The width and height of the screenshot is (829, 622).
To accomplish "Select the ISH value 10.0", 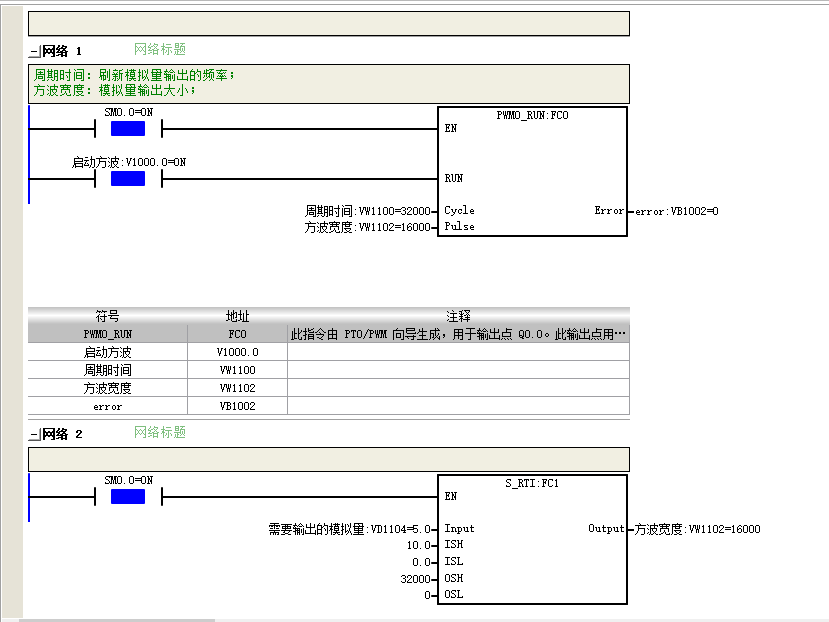I will (x=418, y=545).
